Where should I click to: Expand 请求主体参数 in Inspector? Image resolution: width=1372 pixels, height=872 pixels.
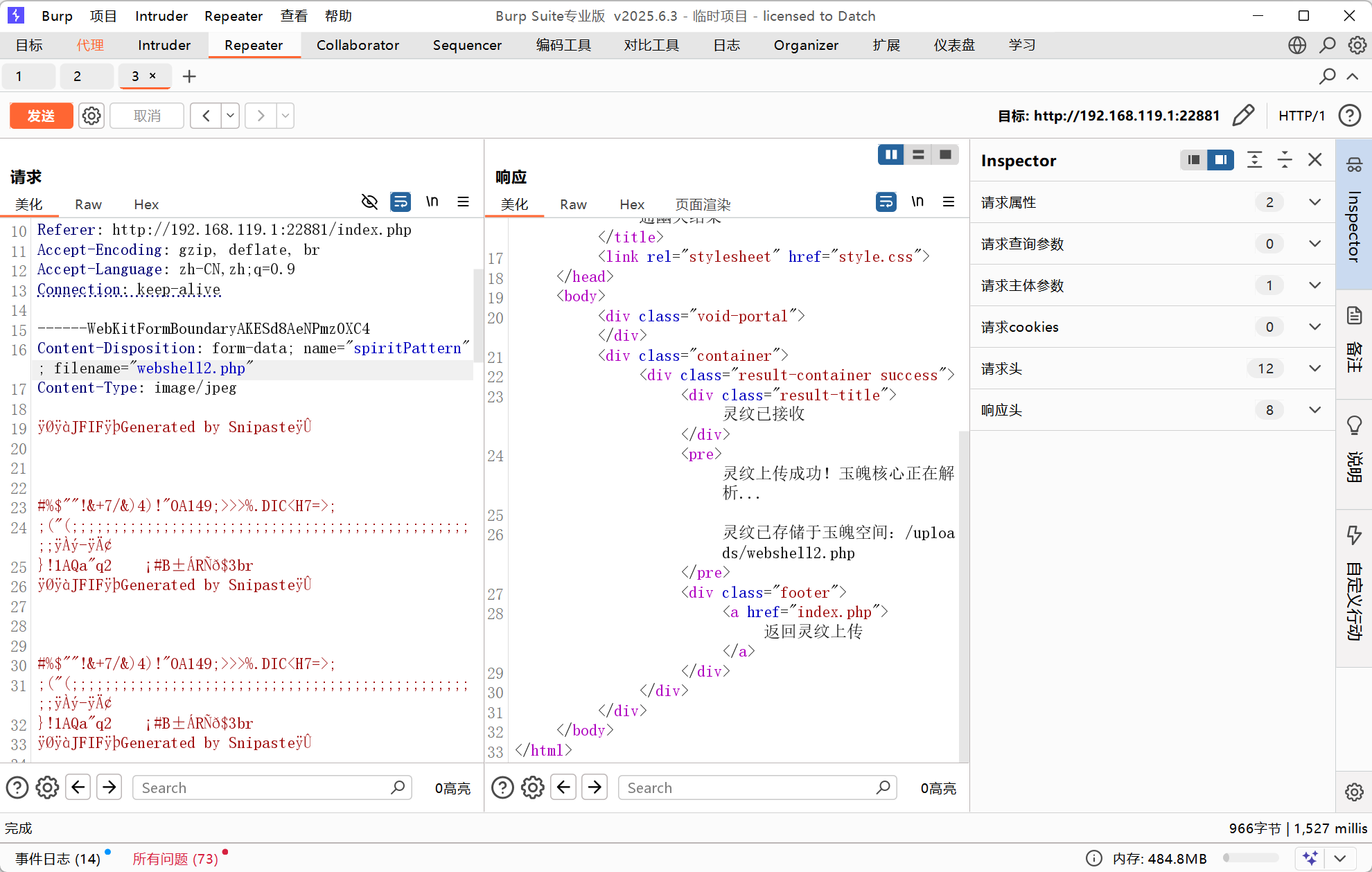(1314, 285)
